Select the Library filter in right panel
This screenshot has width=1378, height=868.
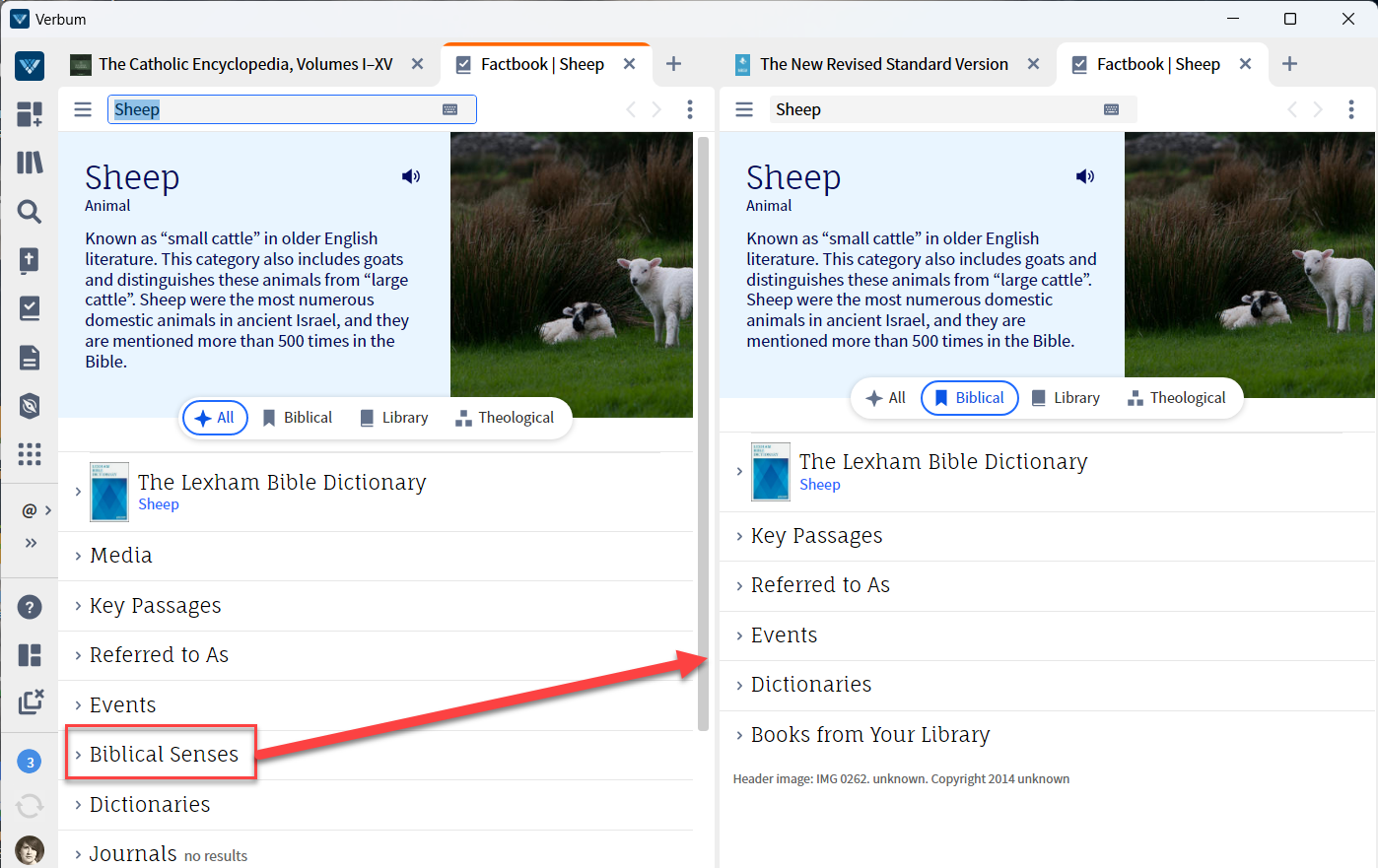(x=1066, y=398)
